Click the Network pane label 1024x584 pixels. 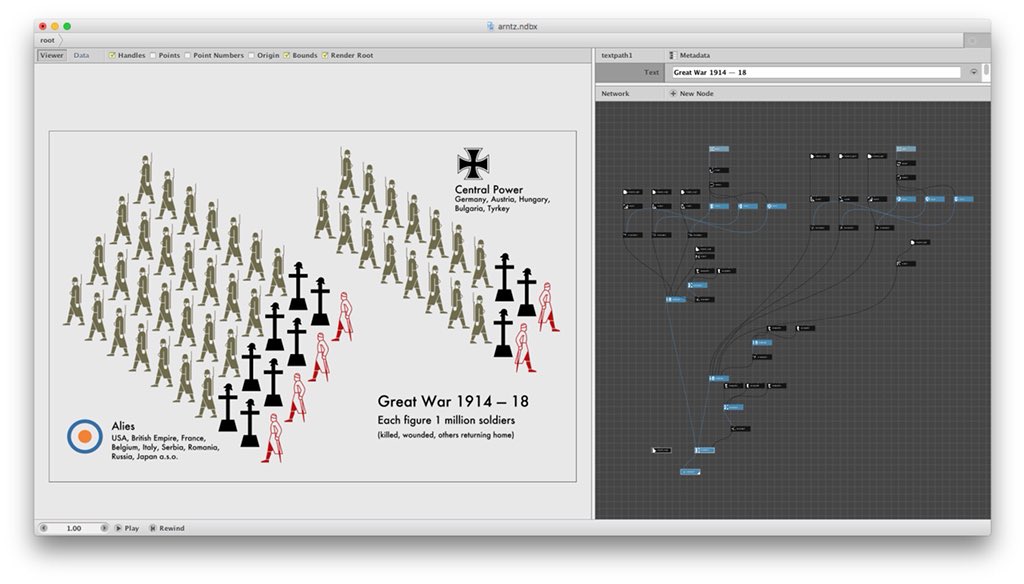click(615, 93)
